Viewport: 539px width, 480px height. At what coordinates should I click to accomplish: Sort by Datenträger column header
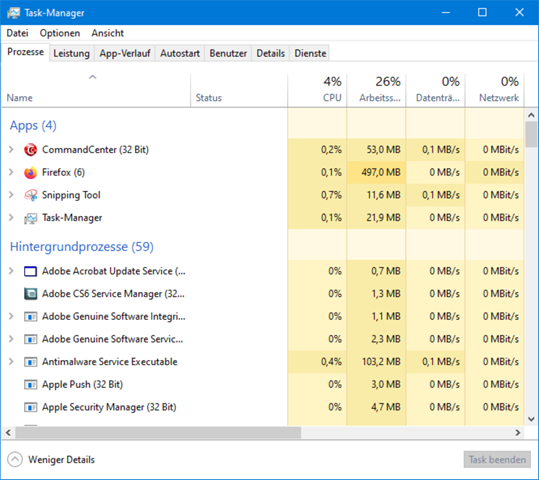[x=435, y=90]
